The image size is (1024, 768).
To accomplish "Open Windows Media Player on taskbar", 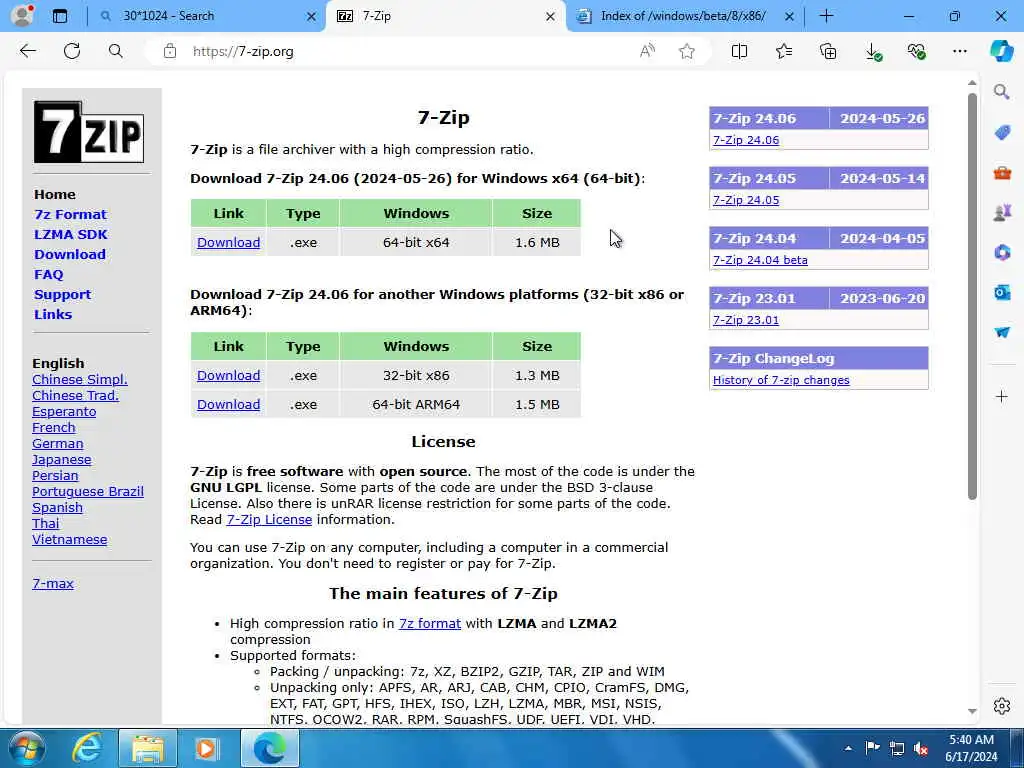I will pyautogui.click(x=207, y=748).
